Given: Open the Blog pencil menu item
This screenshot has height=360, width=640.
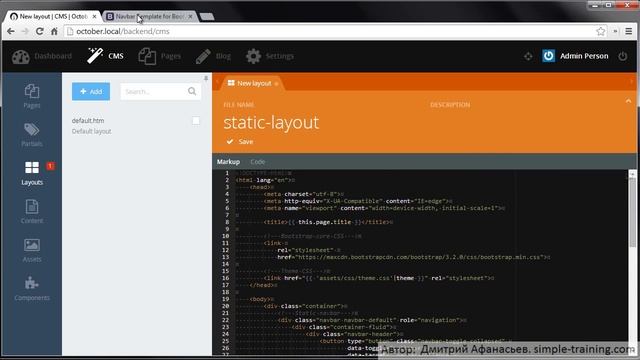Looking at the screenshot, I should [x=213, y=56].
